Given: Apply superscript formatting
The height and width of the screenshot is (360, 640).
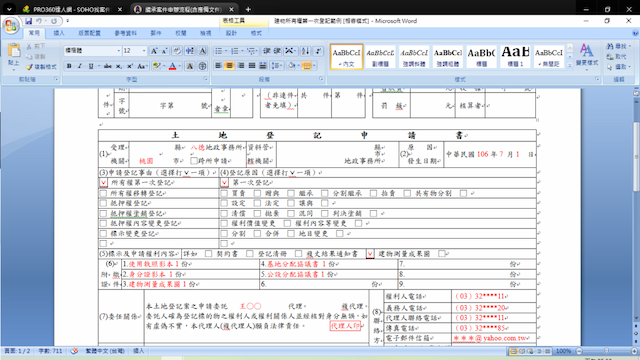Looking at the screenshot, I should tap(129, 66).
